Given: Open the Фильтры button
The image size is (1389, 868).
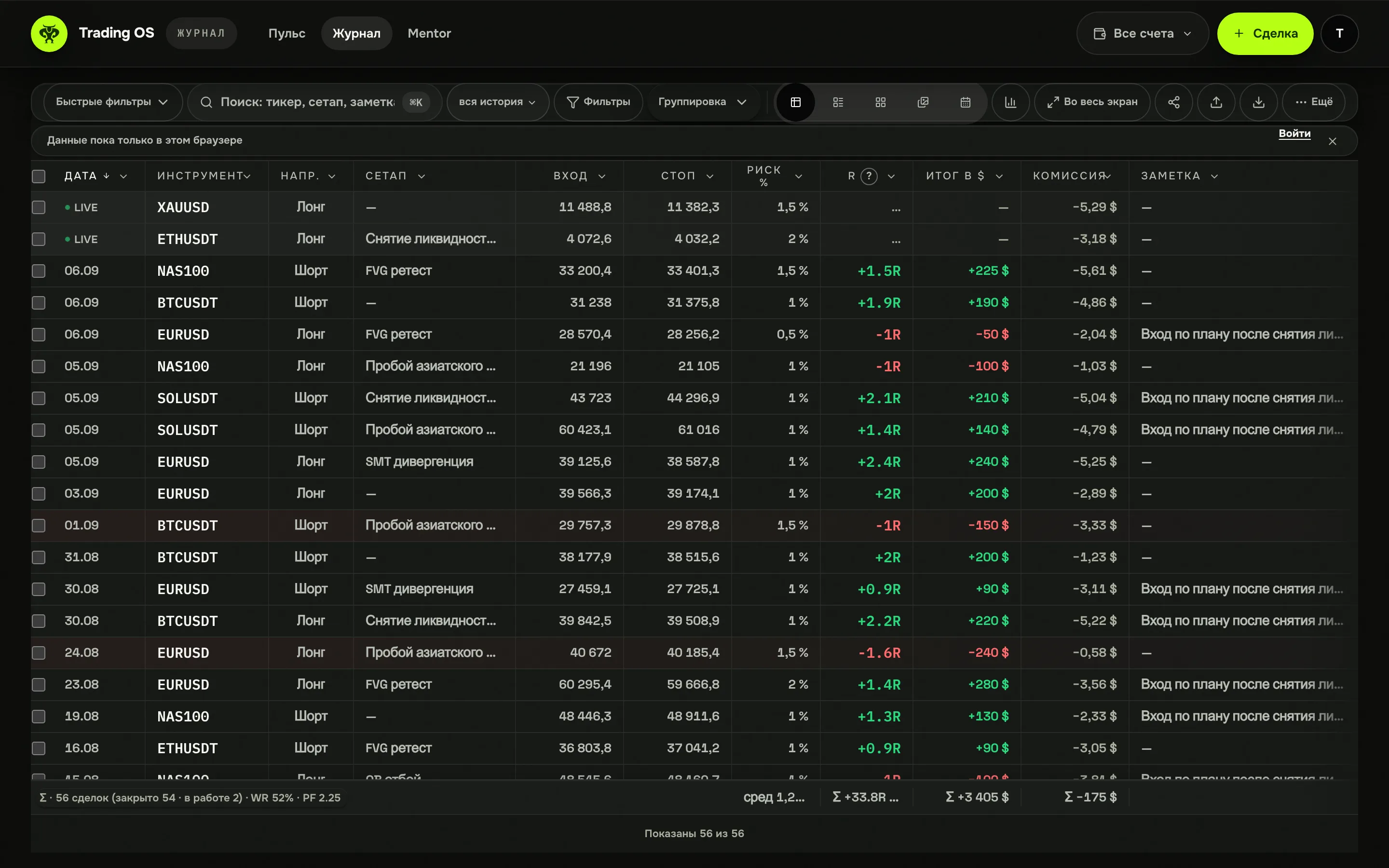Looking at the screenshot, I should click(598, 102).
